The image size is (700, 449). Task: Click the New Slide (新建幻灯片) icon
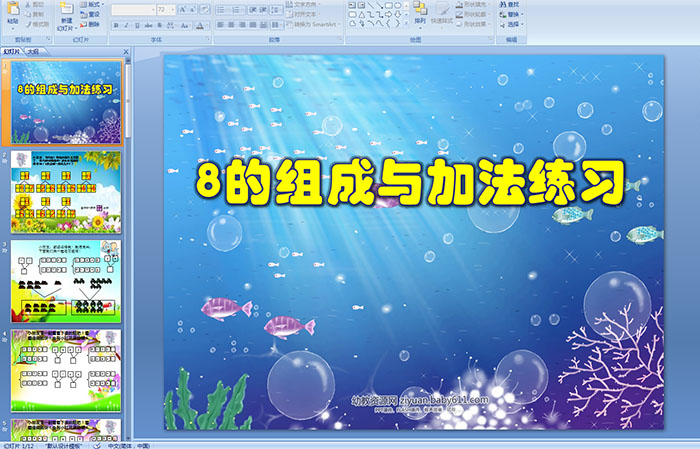(65, 13)
